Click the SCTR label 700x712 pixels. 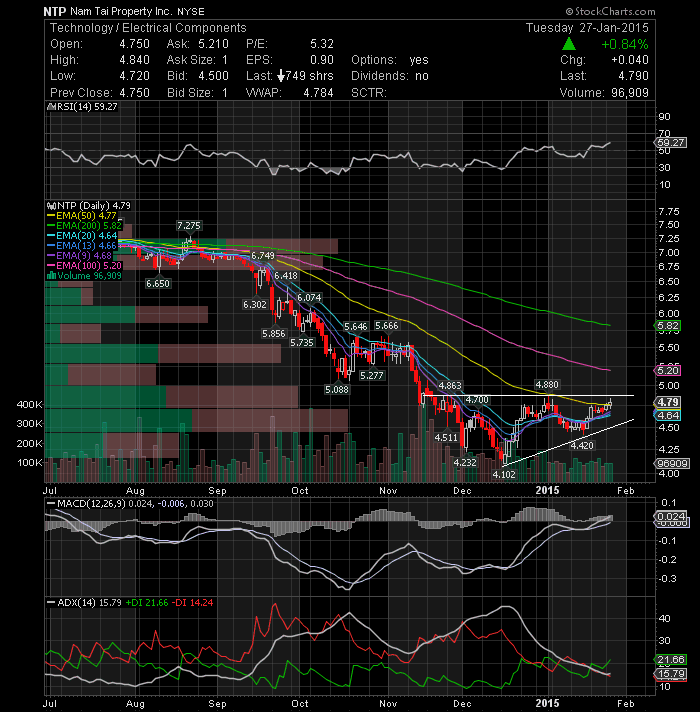click(x=369, y=93)
